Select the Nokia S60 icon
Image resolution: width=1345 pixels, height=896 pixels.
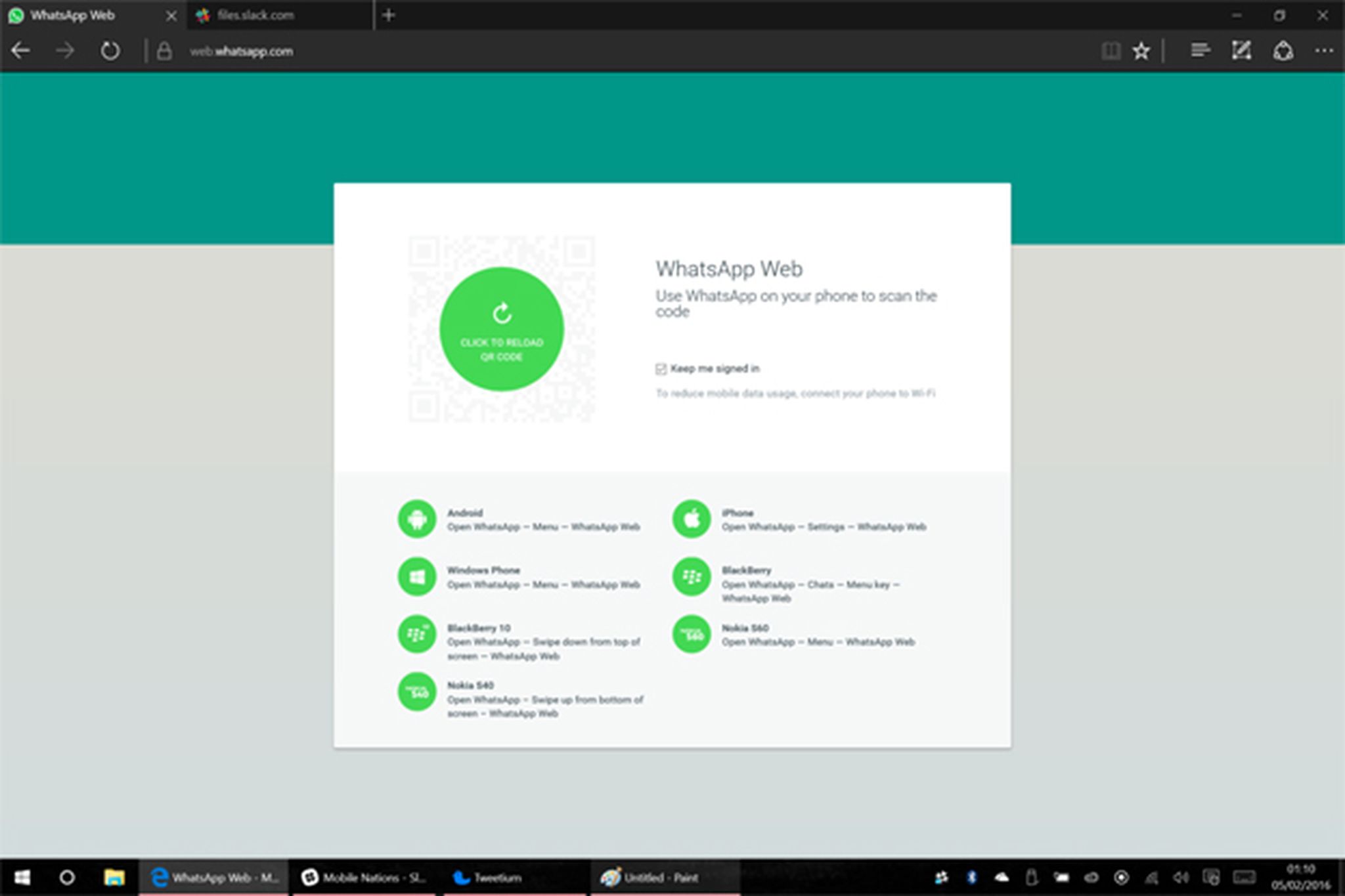[691, 634]
